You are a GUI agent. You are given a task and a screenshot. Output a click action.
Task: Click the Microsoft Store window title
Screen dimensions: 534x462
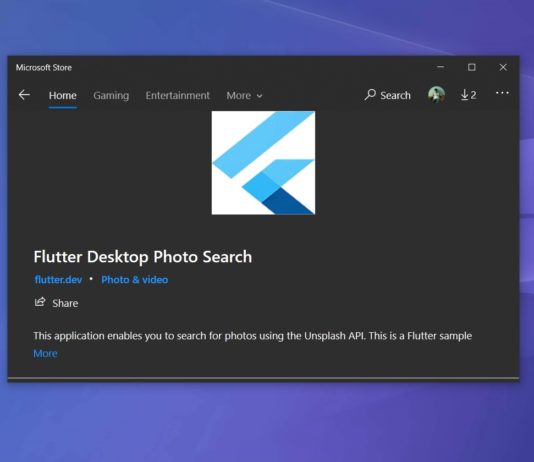(44, 67)
